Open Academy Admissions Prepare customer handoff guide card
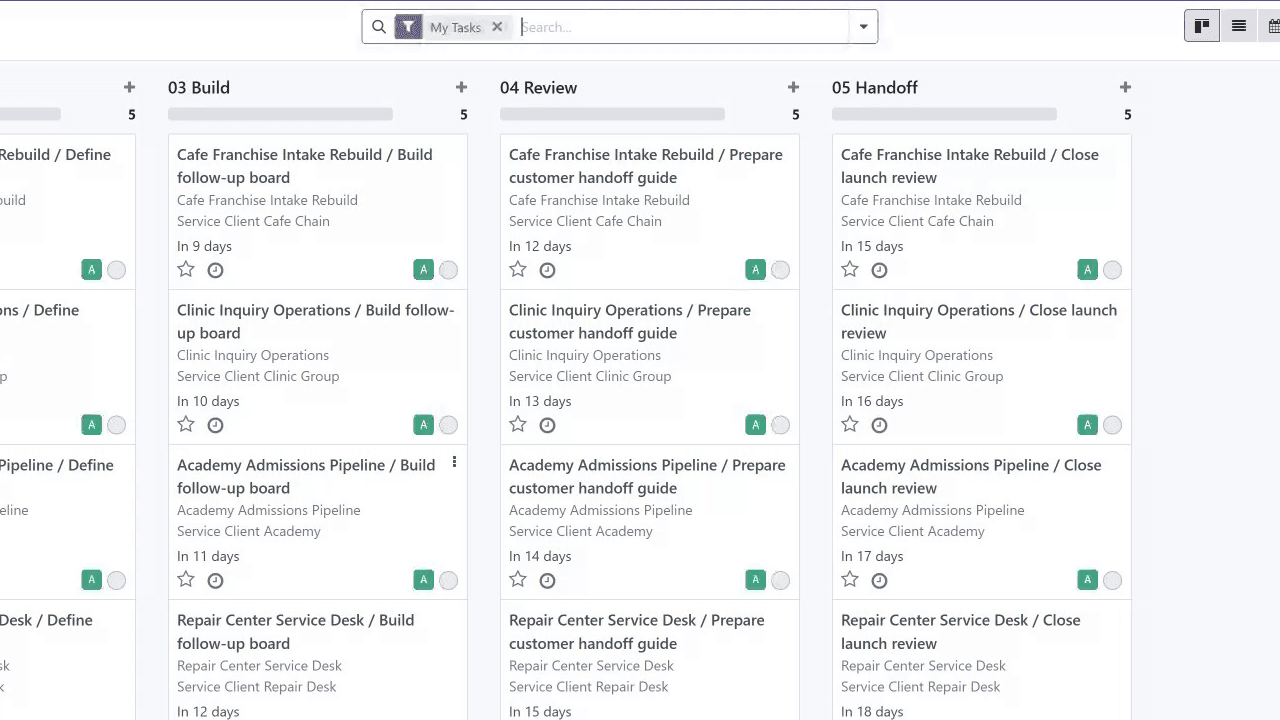 647,476
